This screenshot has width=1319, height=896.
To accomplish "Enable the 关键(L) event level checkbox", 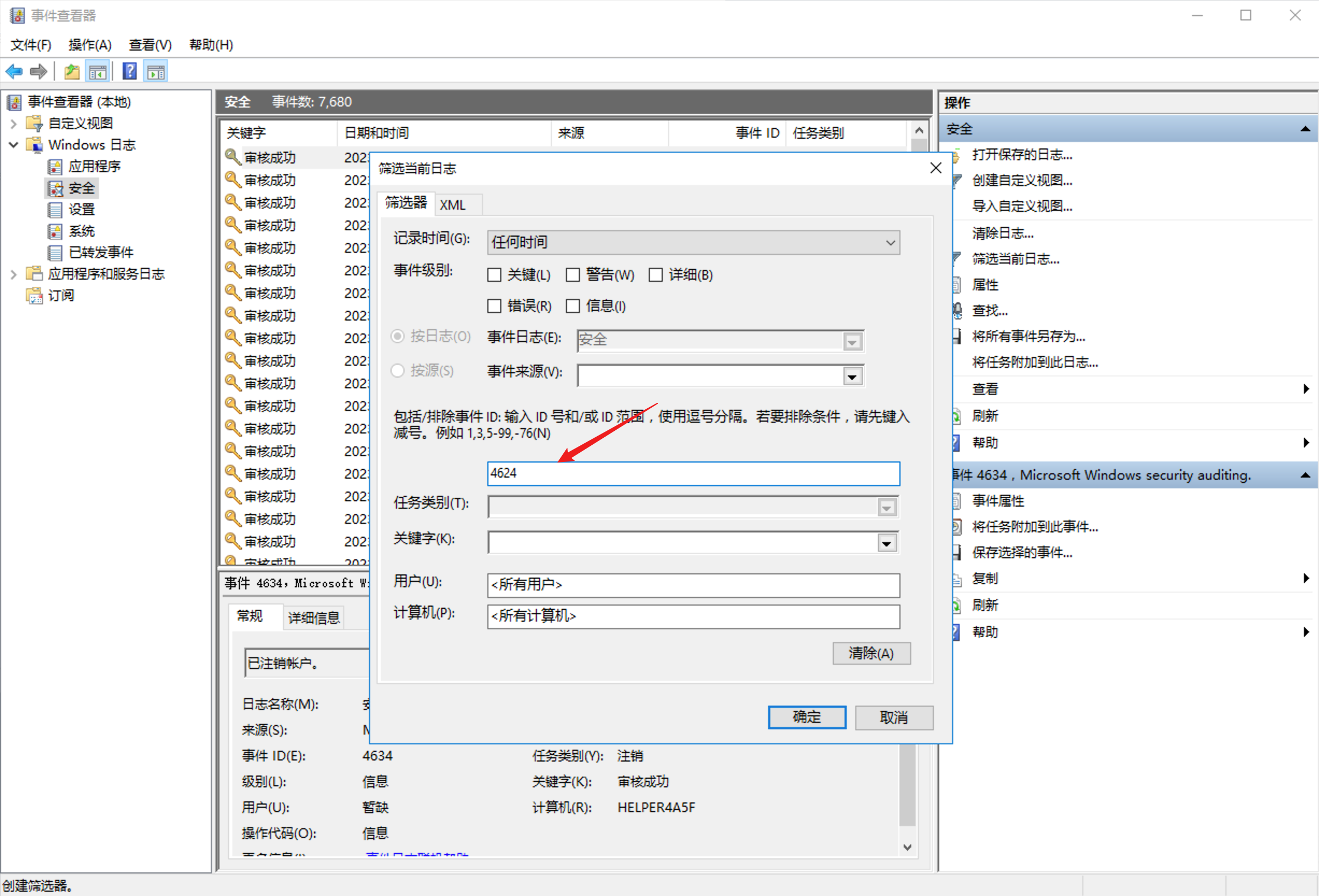I will 494,275.
